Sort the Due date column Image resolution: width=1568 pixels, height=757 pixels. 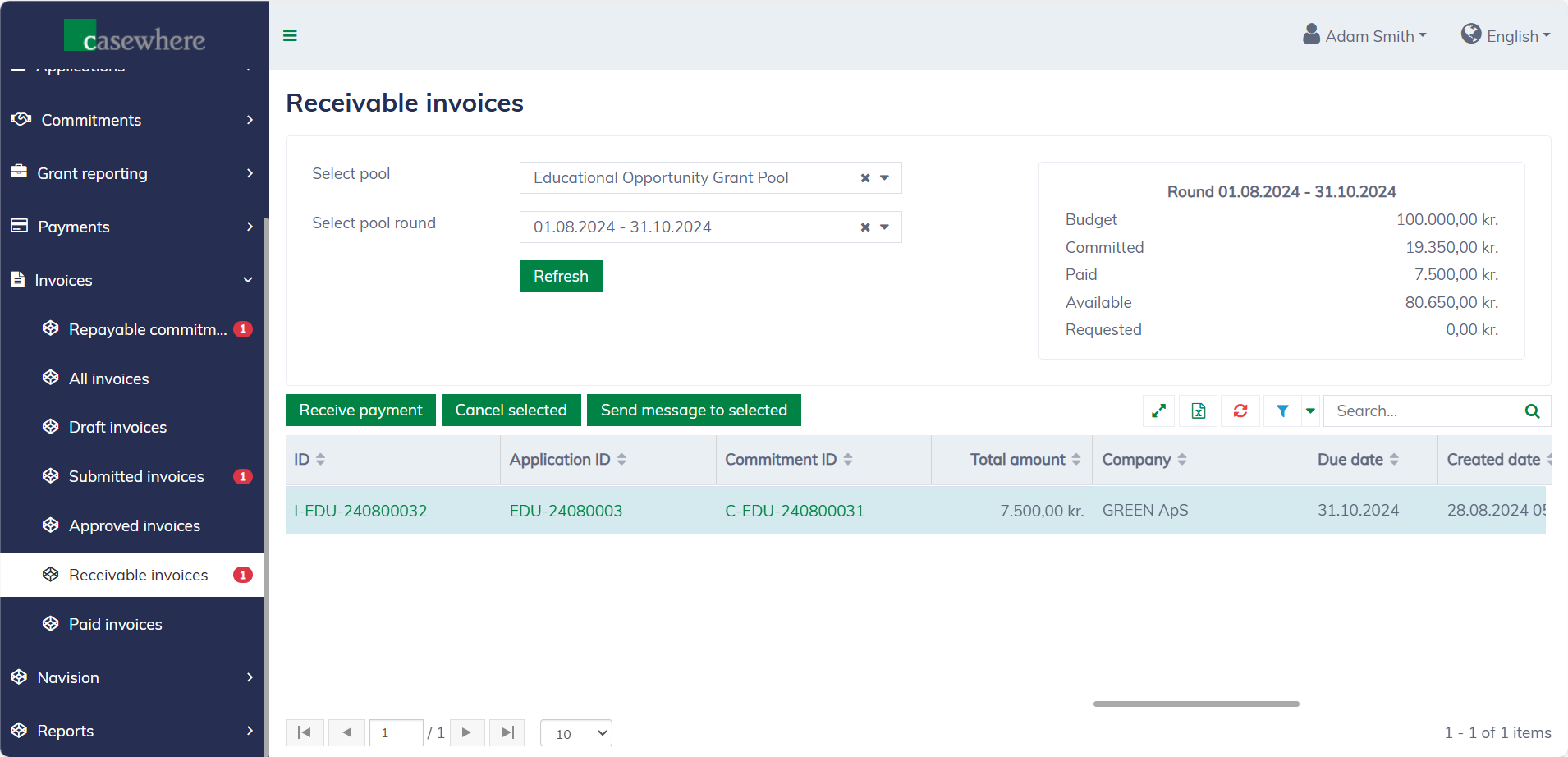coord(1350,460)
